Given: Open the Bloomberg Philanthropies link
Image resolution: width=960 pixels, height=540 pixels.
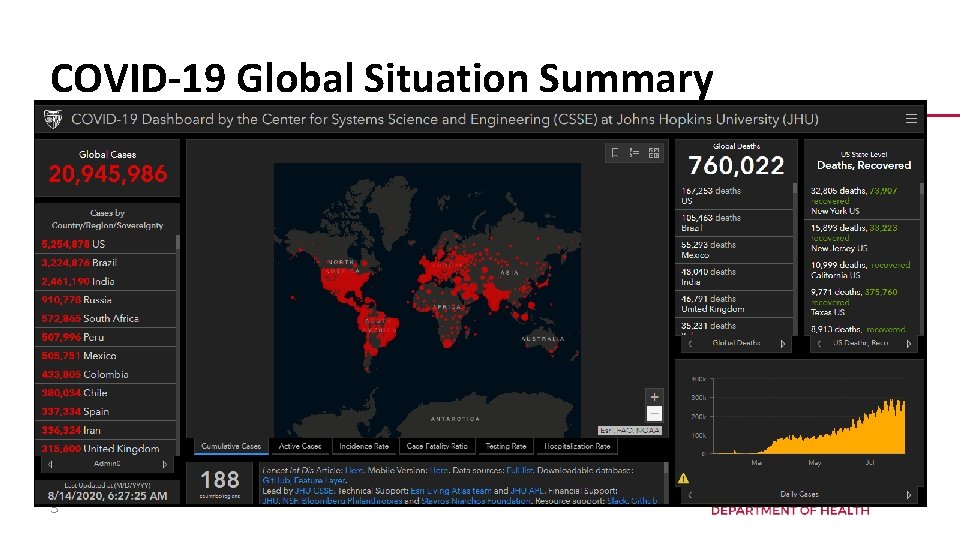Looking at the screenshot, I should point(351,501).
